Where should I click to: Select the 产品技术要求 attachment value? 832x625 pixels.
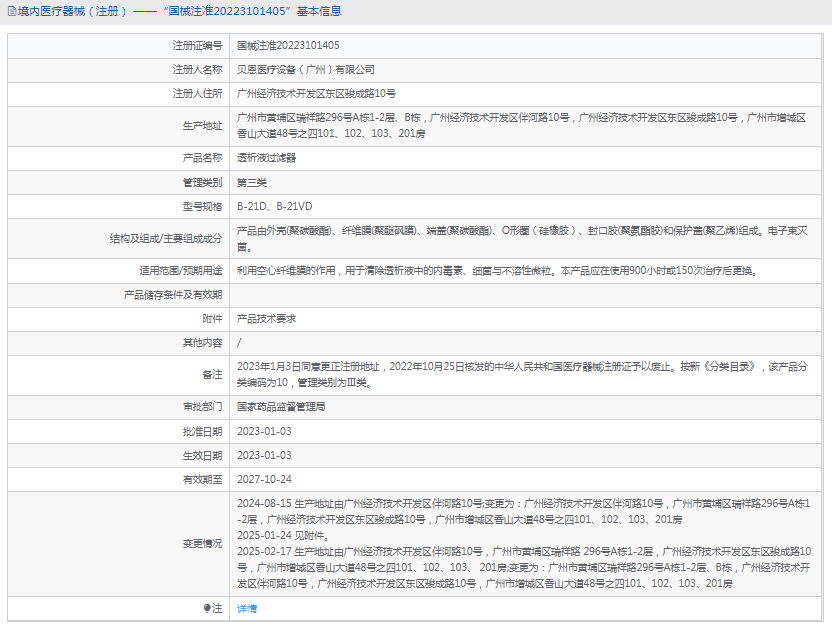(x=266, y=318)
